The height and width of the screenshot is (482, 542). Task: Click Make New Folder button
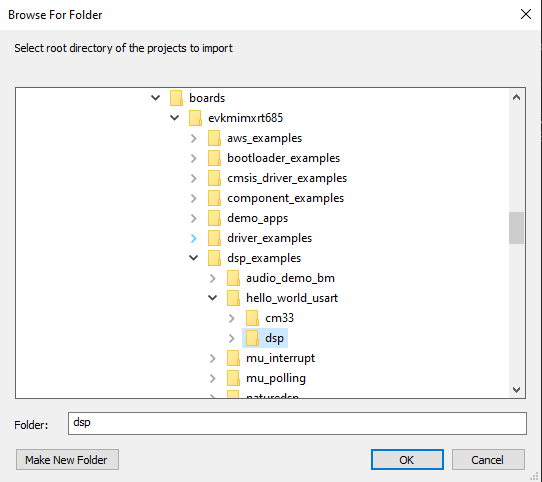pos(67,460)
